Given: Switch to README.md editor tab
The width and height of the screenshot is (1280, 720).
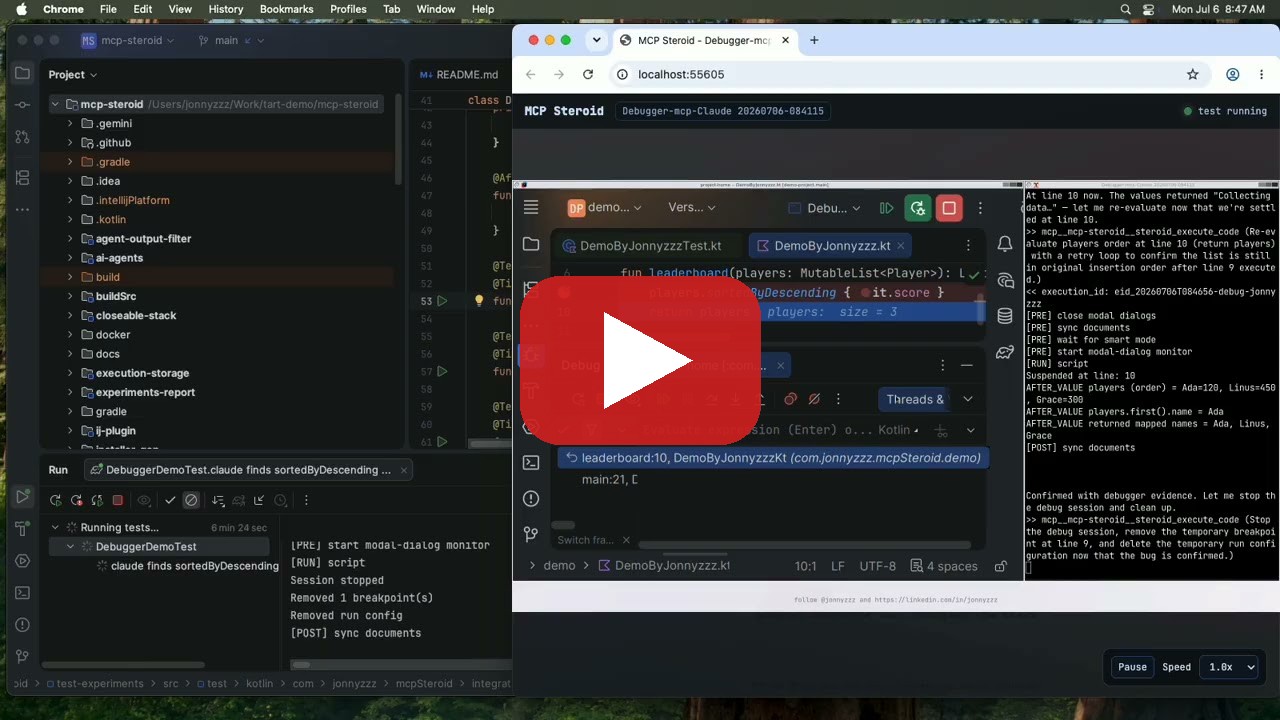Looking at the screenshot, I should 459,74.
